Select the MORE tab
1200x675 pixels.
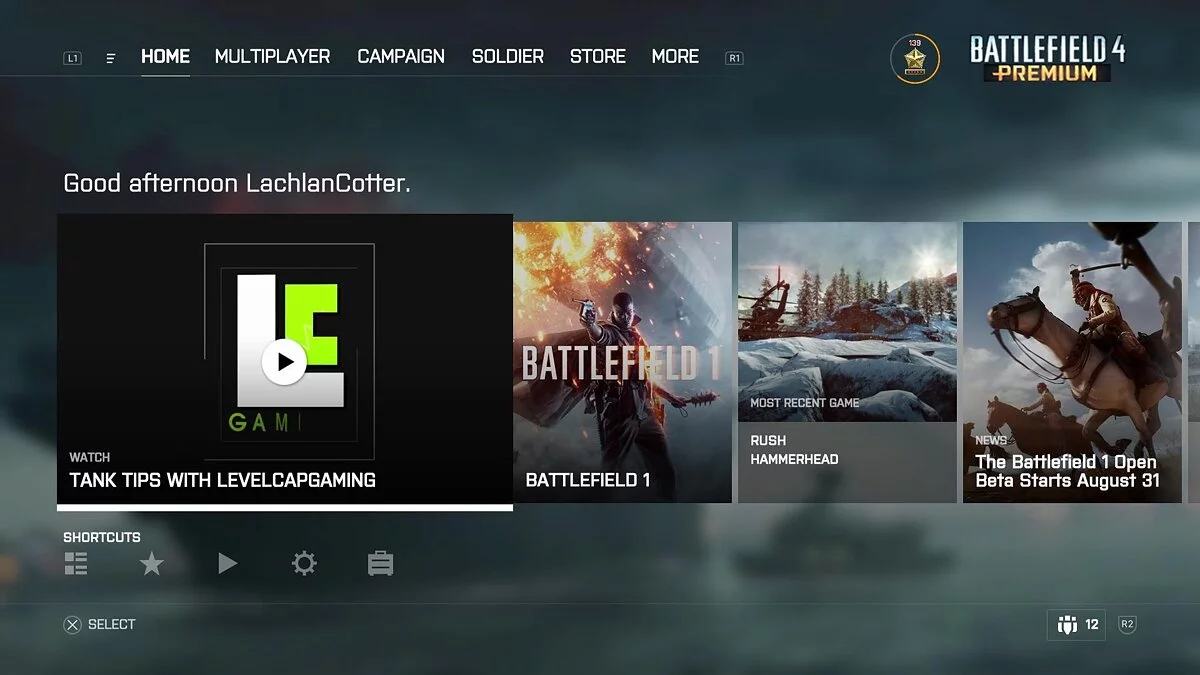(x=675, y=57)
